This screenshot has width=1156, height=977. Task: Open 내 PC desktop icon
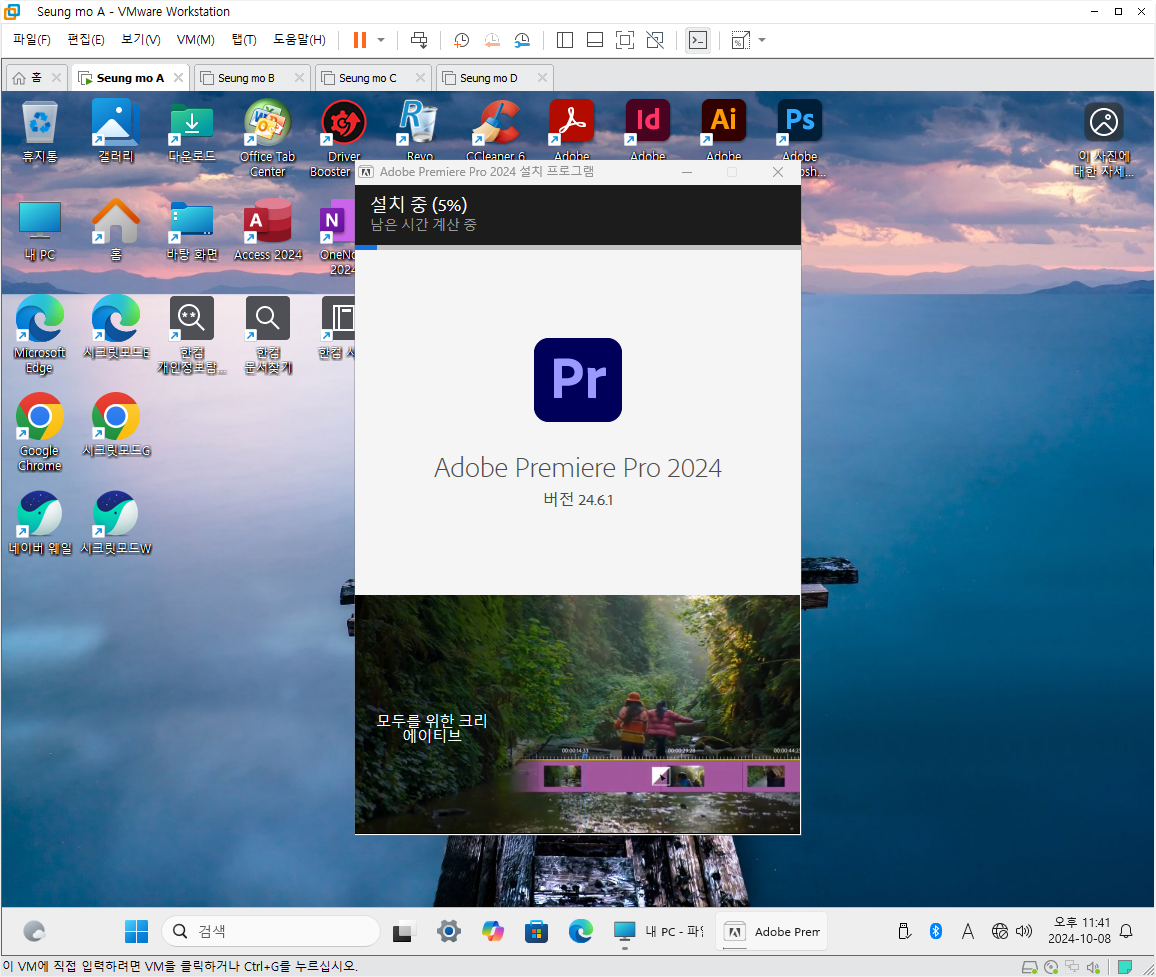(x=40, y=230)
